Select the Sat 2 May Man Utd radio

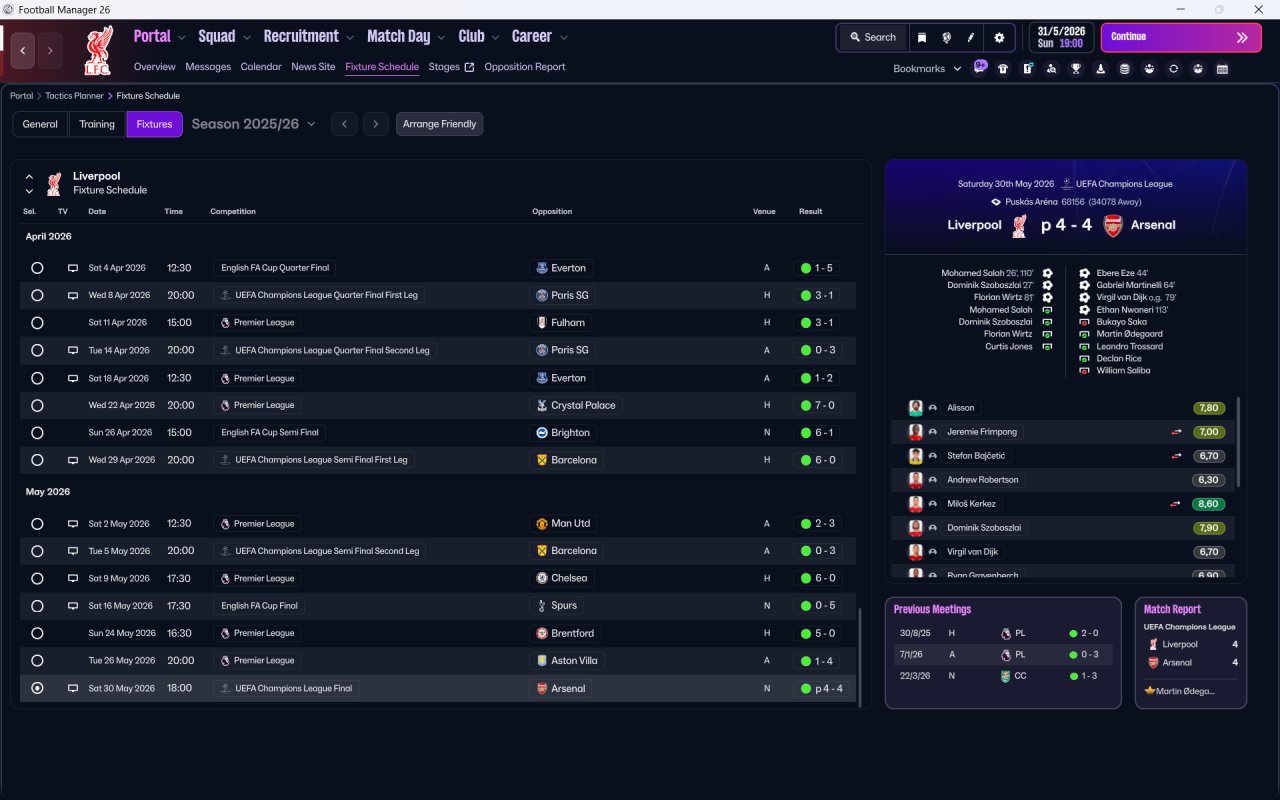pyautogui.click(x=37, y=524)
